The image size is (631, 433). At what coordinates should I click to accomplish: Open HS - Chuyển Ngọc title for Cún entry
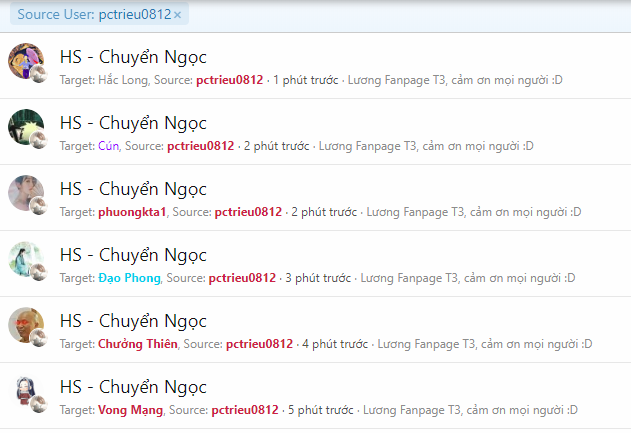click(x=133, y=123)
